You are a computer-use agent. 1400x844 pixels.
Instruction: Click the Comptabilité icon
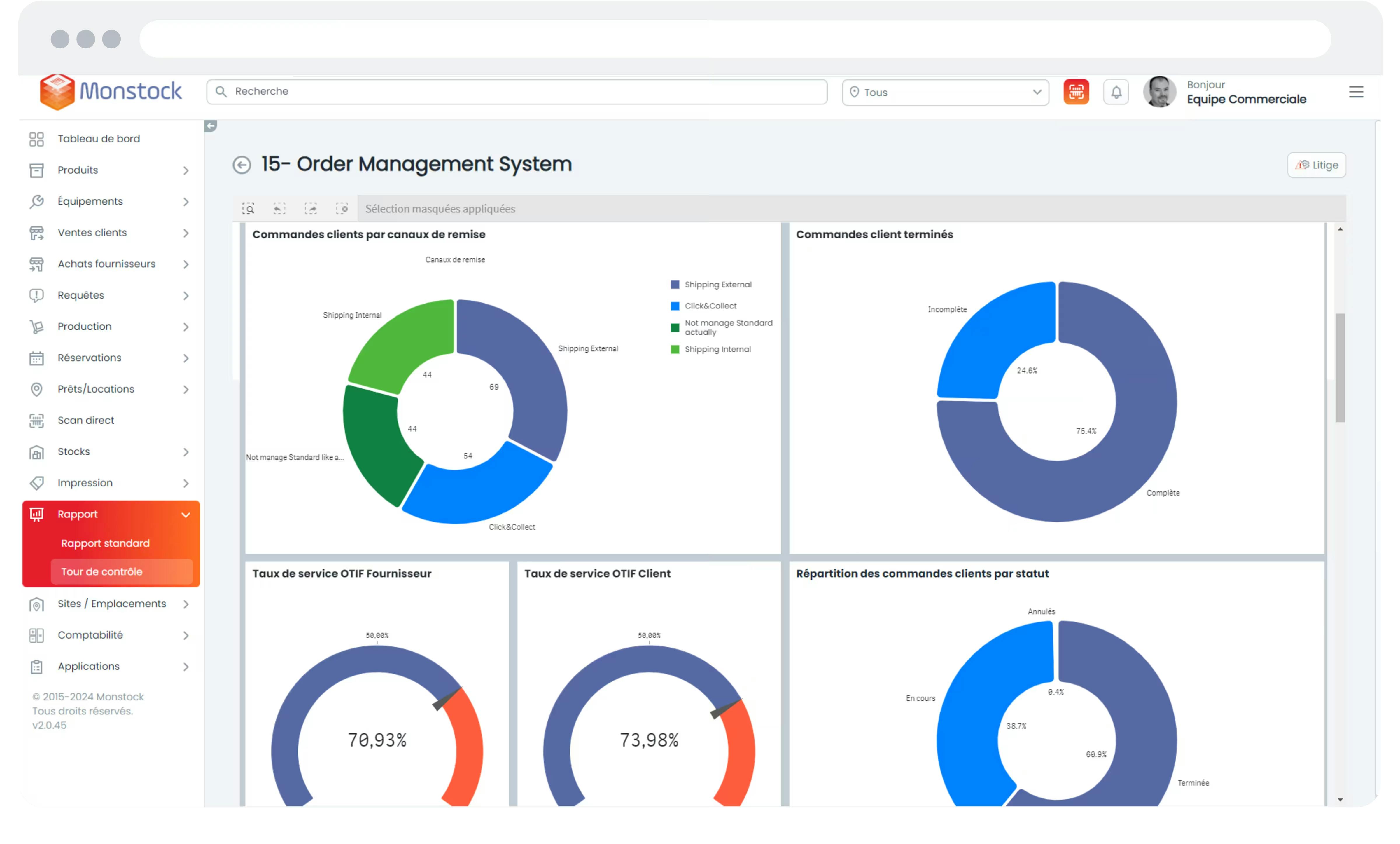click(x=36, y=635)
